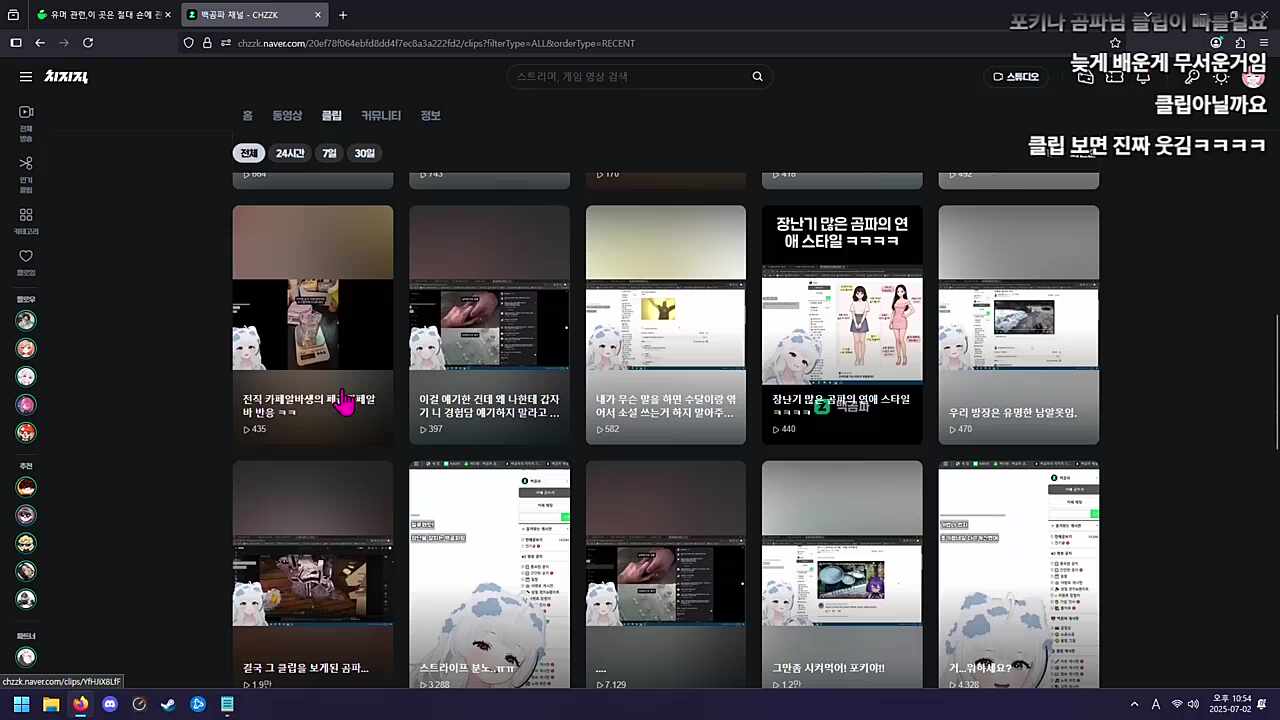Click the search magnifier icon
The height and width of the screenshot is (720, 1280).
click(x=757, y=77)
